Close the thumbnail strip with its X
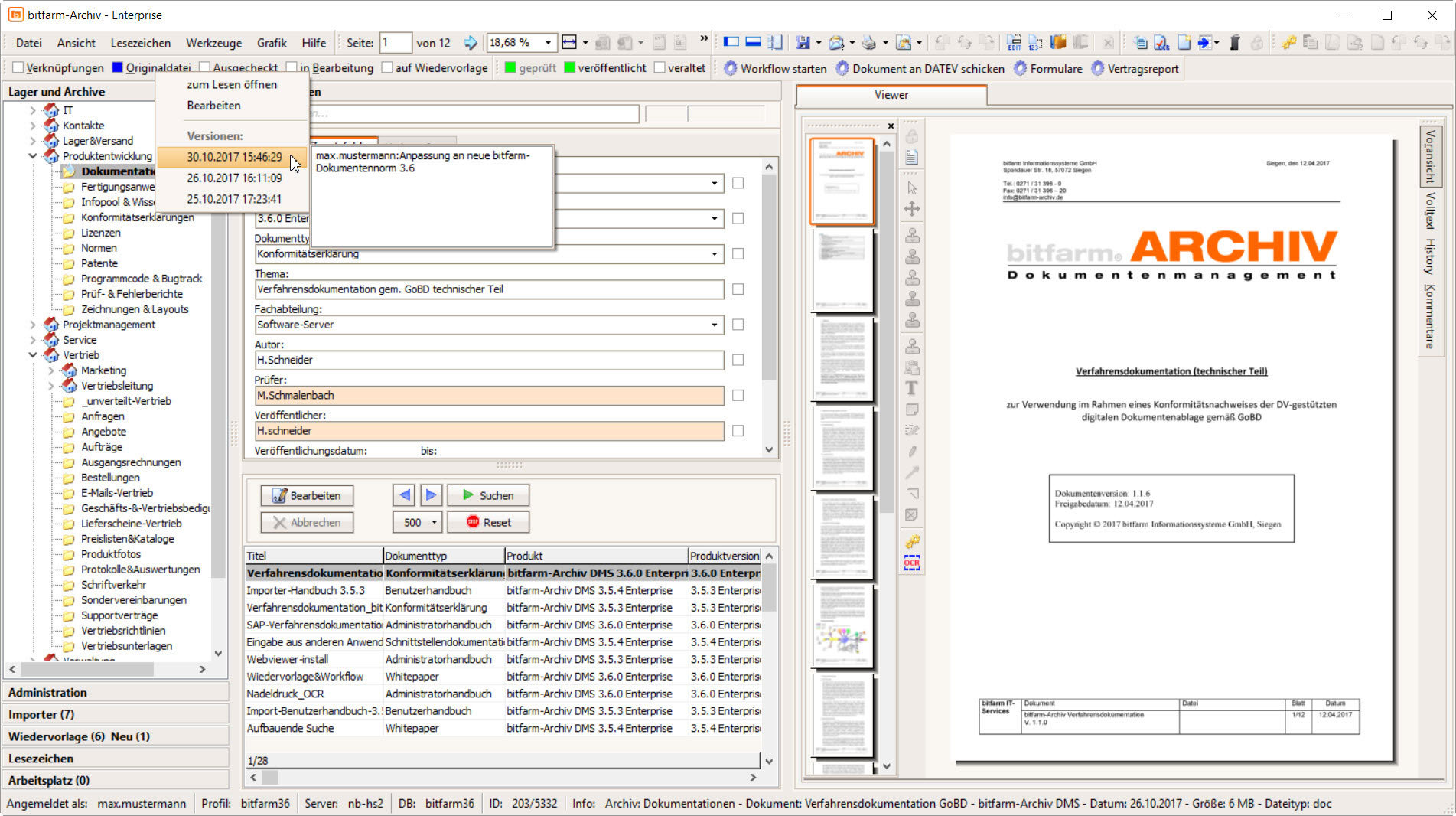Viewport: 1456px width, 816px height. [891, 126]
